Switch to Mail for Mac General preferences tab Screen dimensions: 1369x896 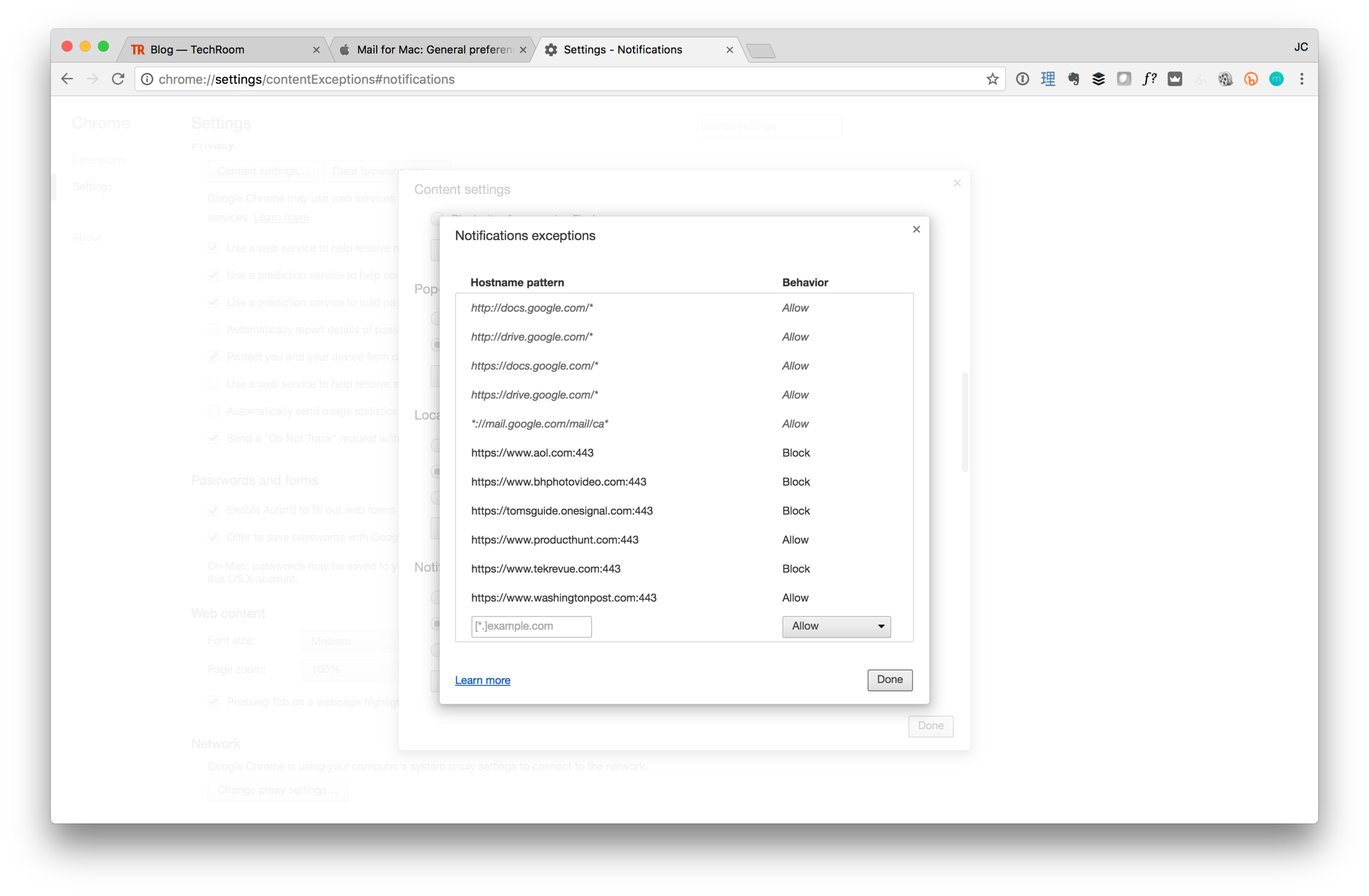[433, 49]
